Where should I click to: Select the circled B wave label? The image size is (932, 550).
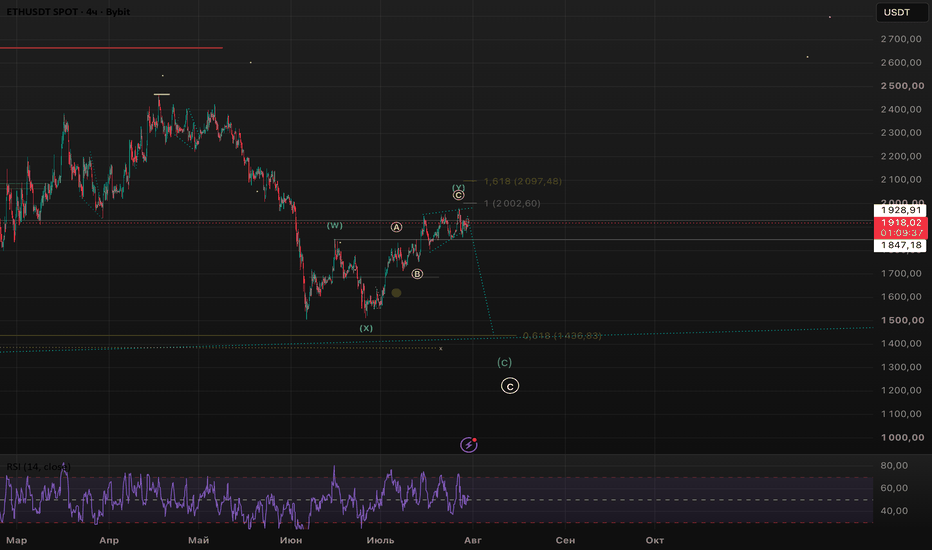417,274
